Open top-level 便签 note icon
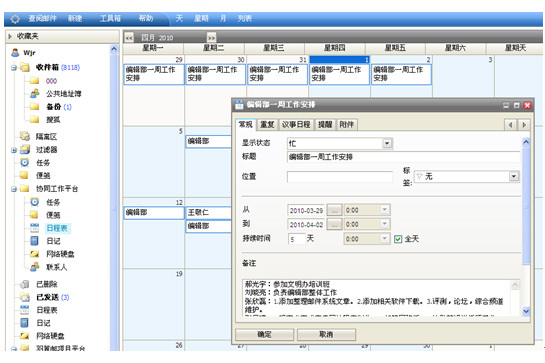Screen dimensions: 545x363 (x=25, y=175)
